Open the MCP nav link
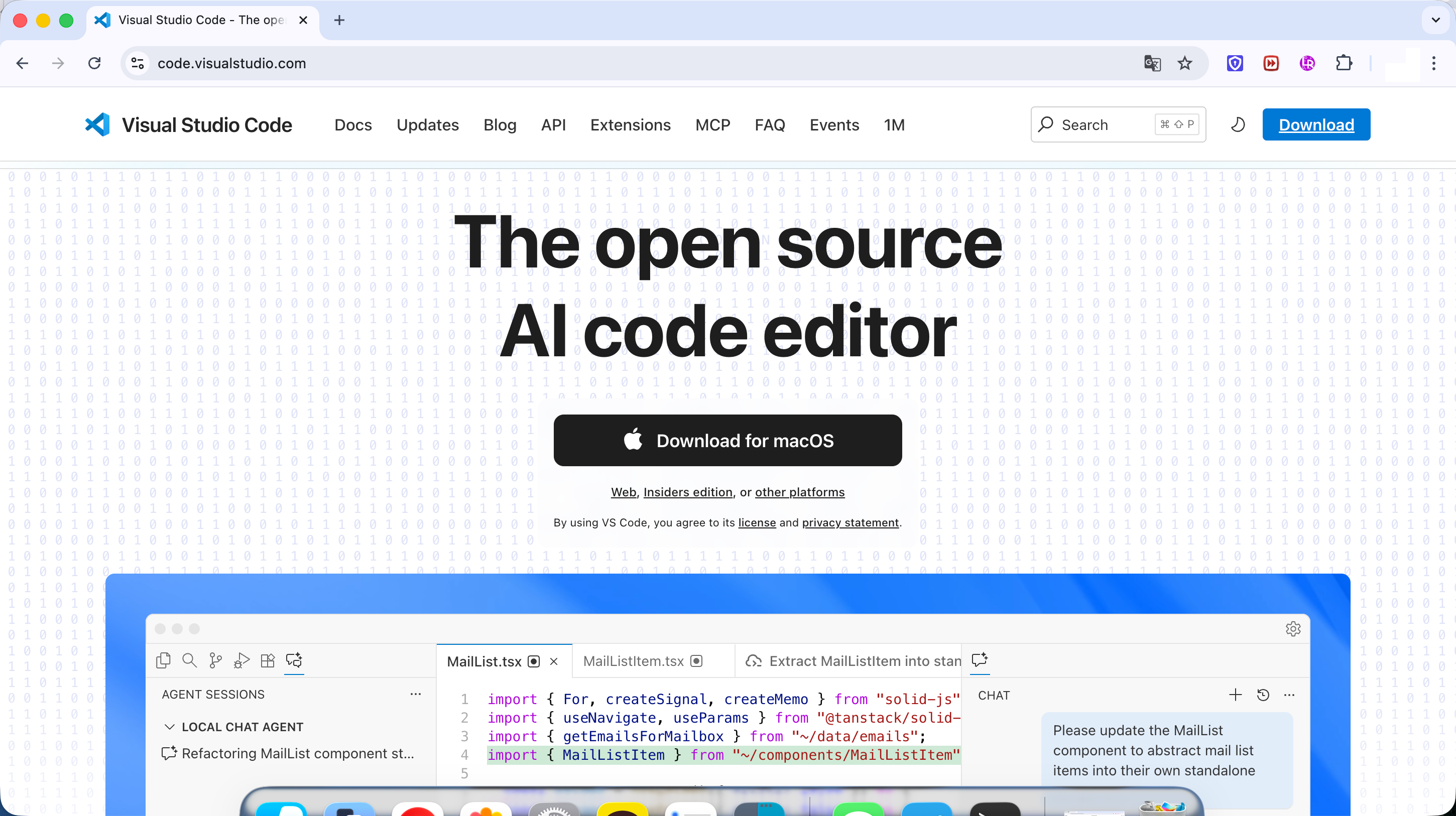The image size is (1456, 816). (x=713, y=125)
